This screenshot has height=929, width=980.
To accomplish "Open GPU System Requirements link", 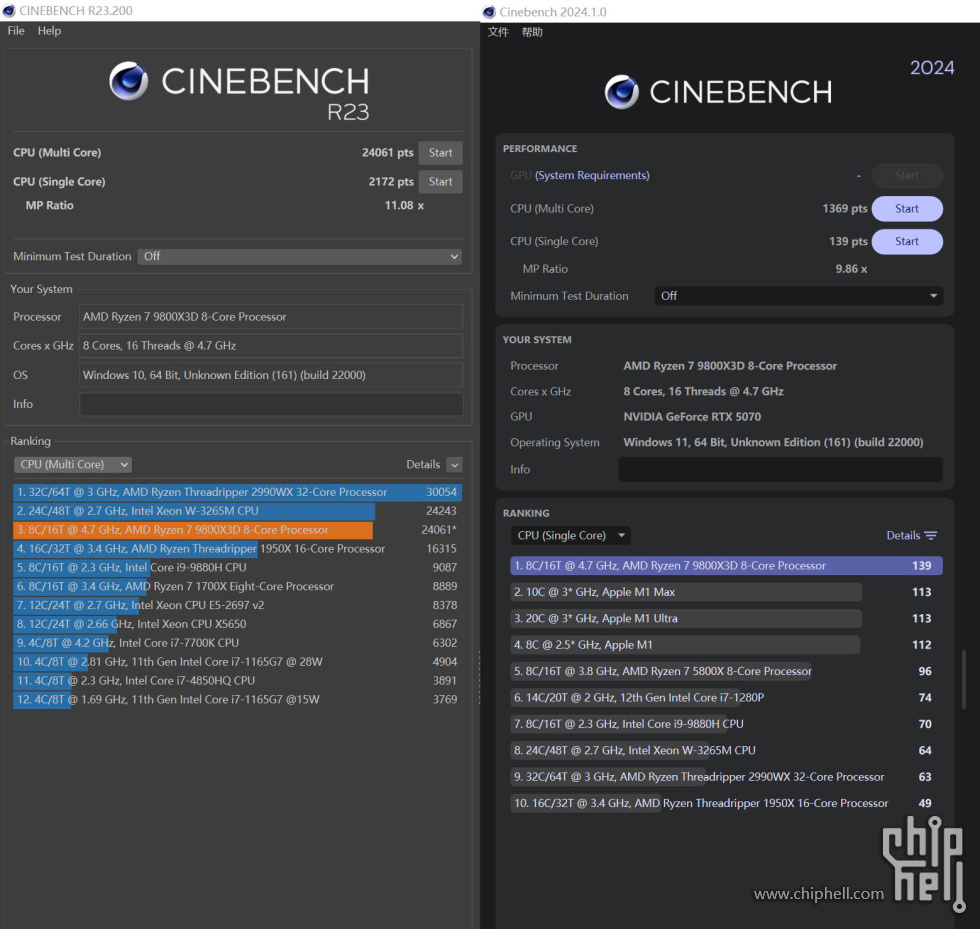I will pyautogui.click(x=592, y=176).
